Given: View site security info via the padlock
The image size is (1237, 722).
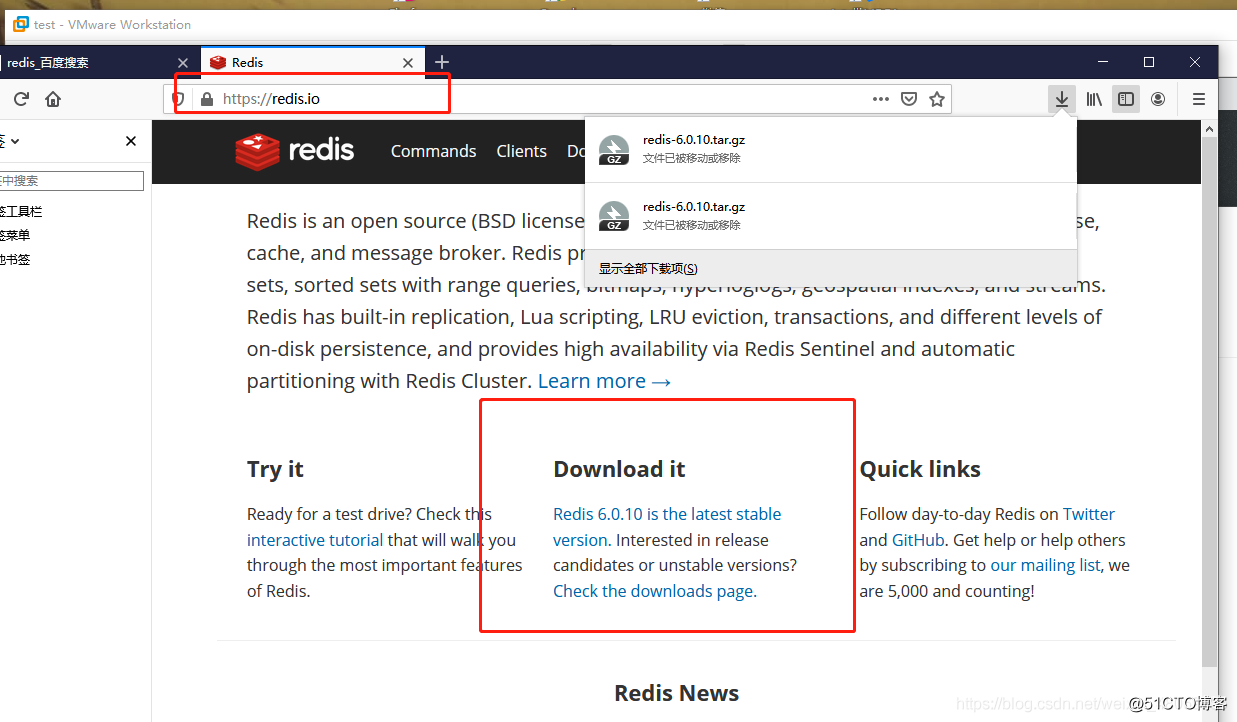Looking at the screenshot, I should (207, 99).
